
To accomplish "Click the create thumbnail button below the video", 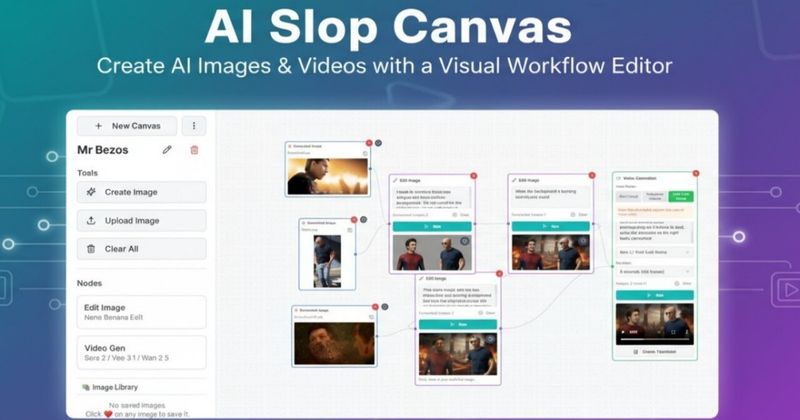I will 655,352.
